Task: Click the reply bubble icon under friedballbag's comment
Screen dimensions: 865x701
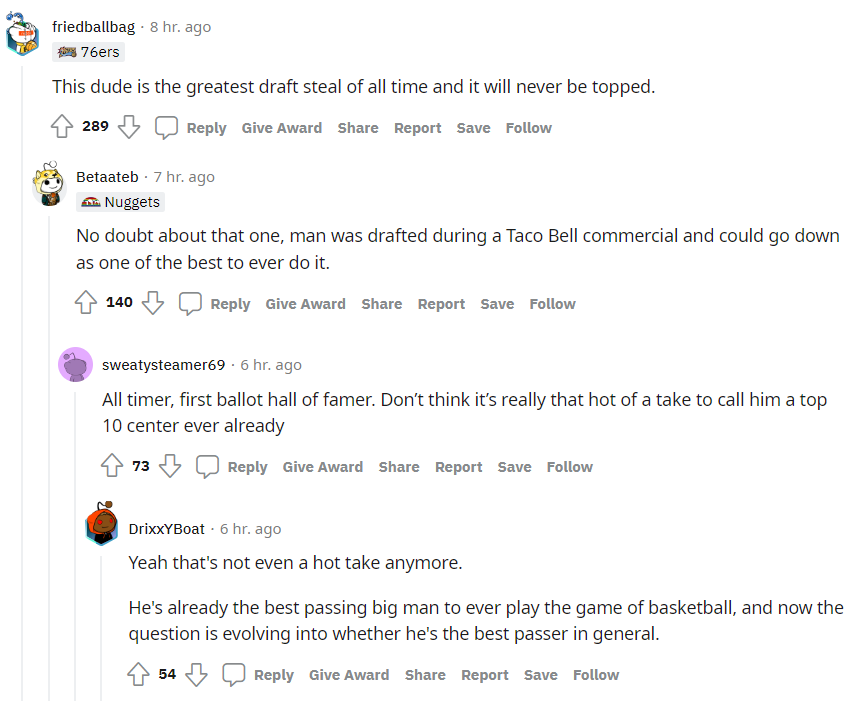Action: (166, 128)
